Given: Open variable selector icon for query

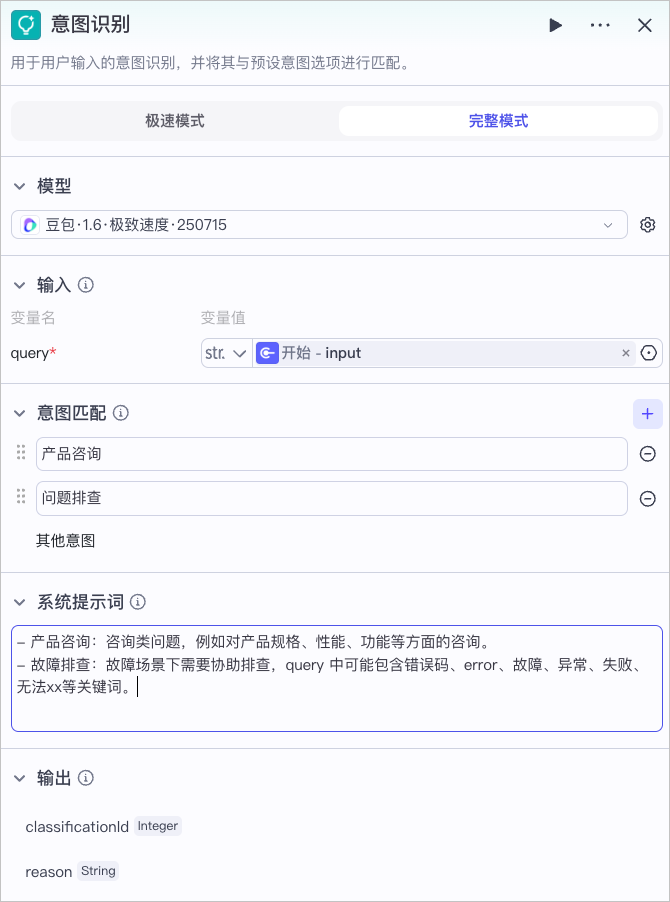Looking at the screenshot, I should coord(649,353).
